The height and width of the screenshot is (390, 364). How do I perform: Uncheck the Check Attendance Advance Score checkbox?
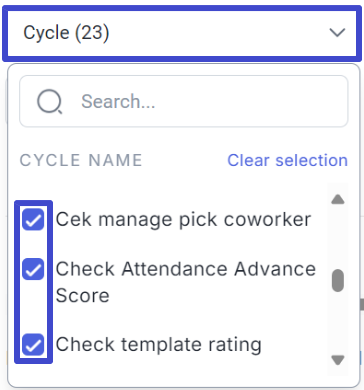click(x=33, y=269)
